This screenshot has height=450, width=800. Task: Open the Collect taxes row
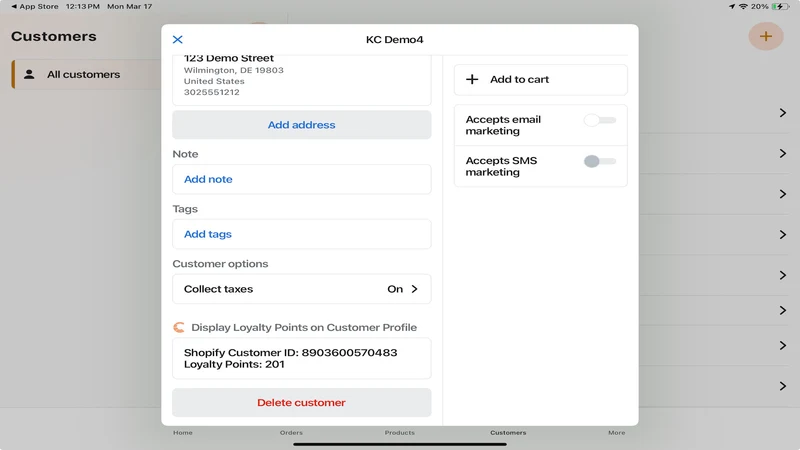click(x=302, y=289)
